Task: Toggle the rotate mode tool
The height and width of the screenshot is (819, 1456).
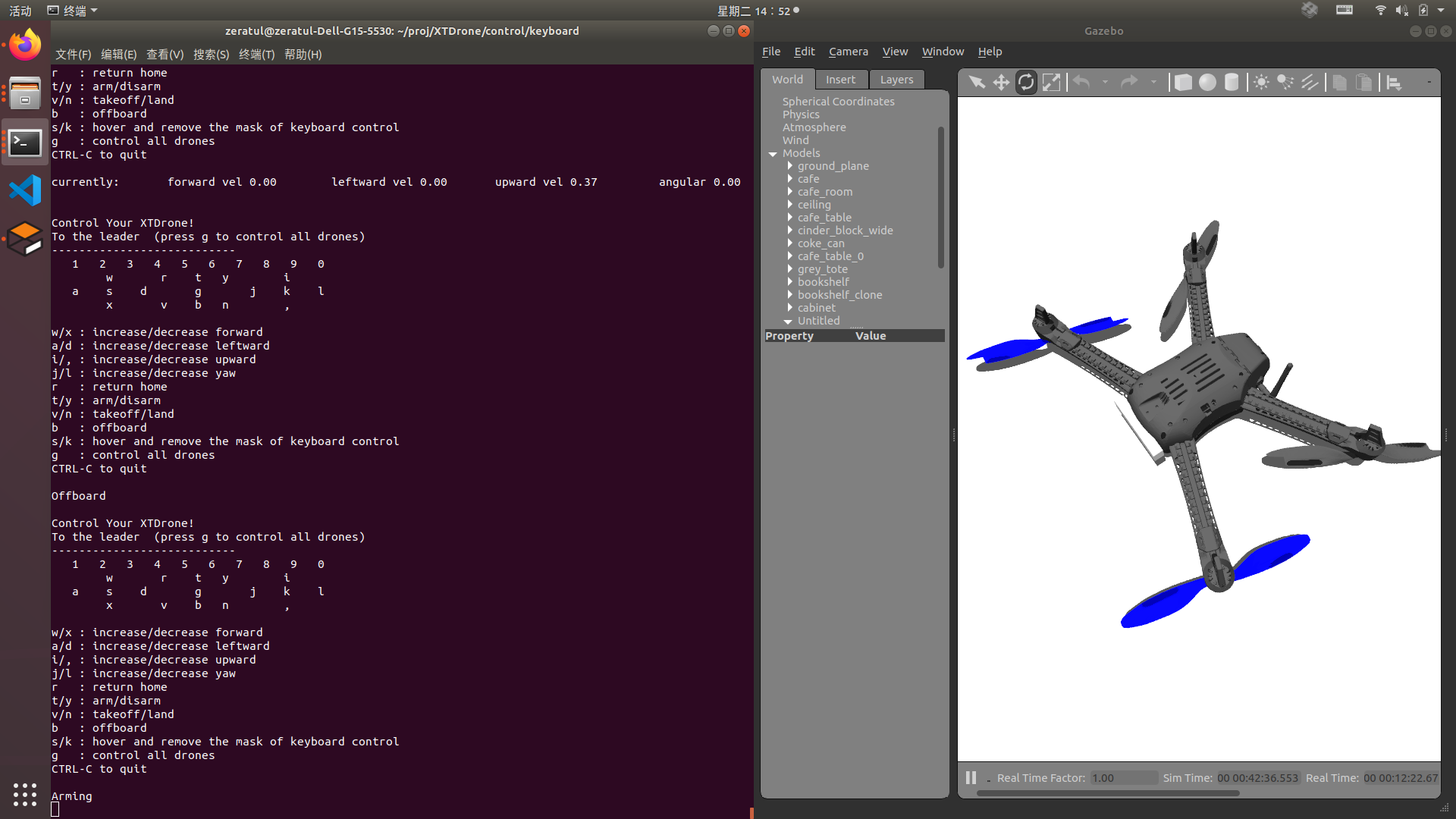Action: 1026,82
